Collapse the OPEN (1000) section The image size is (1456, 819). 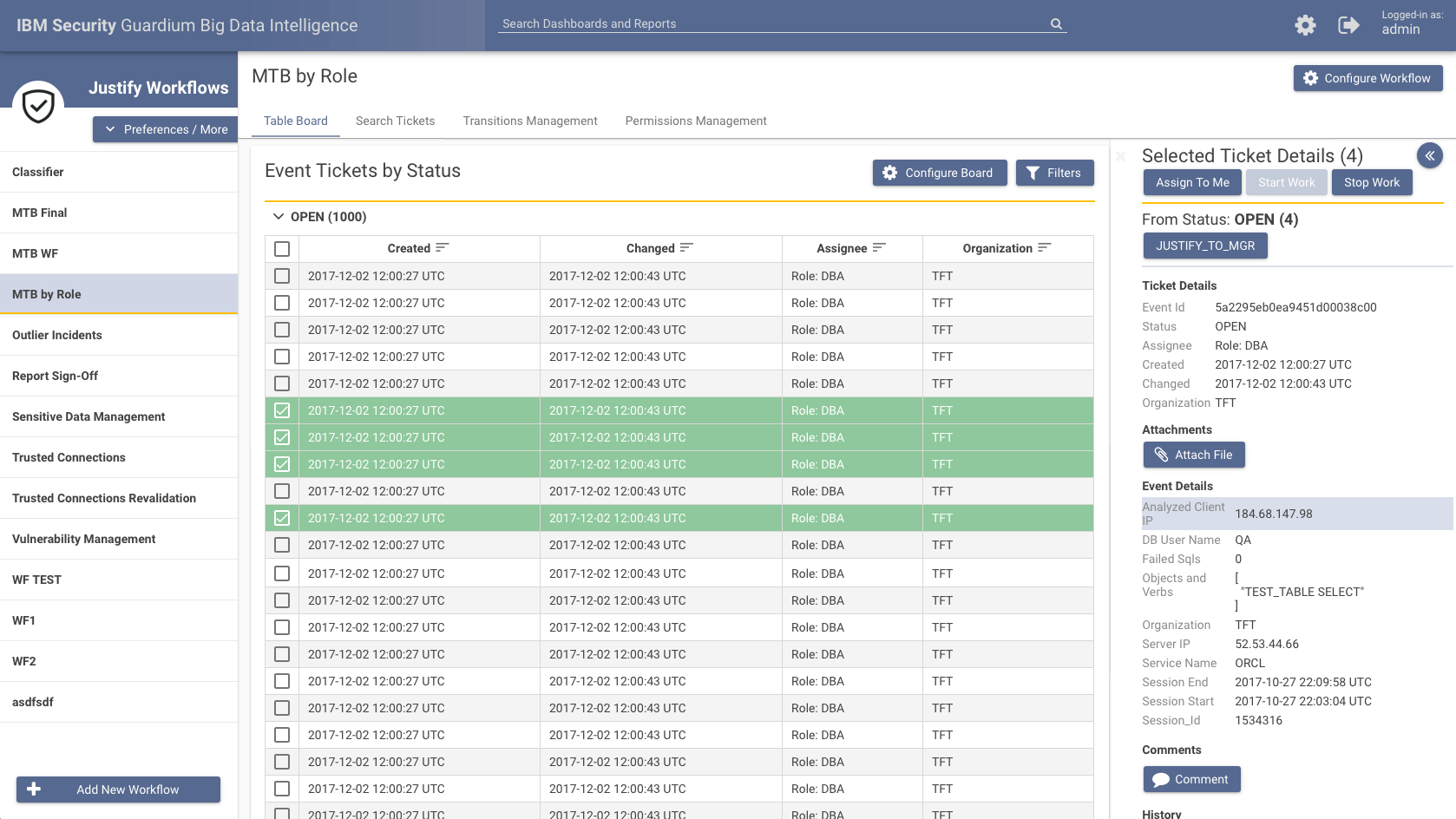click(x=279, y=217)
